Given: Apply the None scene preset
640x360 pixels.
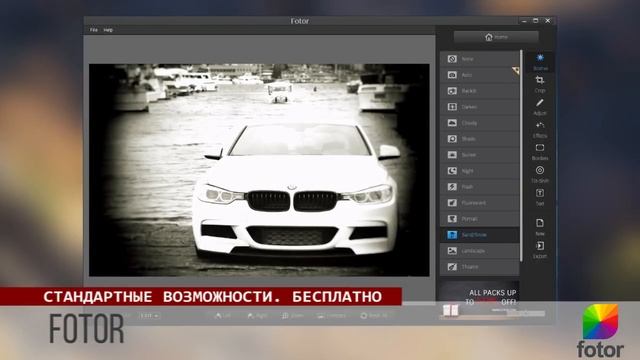Looking at the screenshot, I should [x=480, y=59].
